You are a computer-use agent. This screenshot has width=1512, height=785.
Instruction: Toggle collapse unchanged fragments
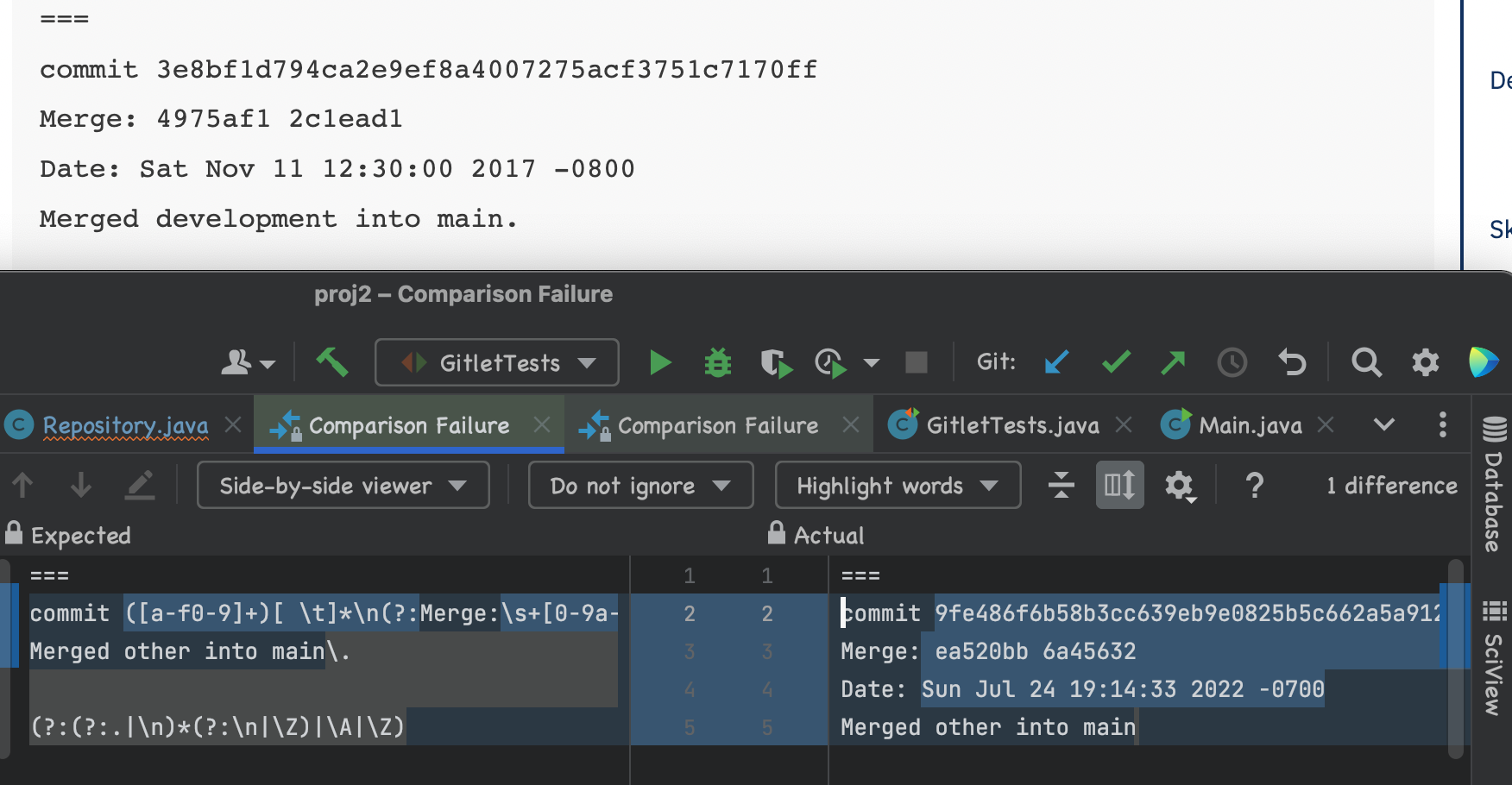pos(1061,486)
